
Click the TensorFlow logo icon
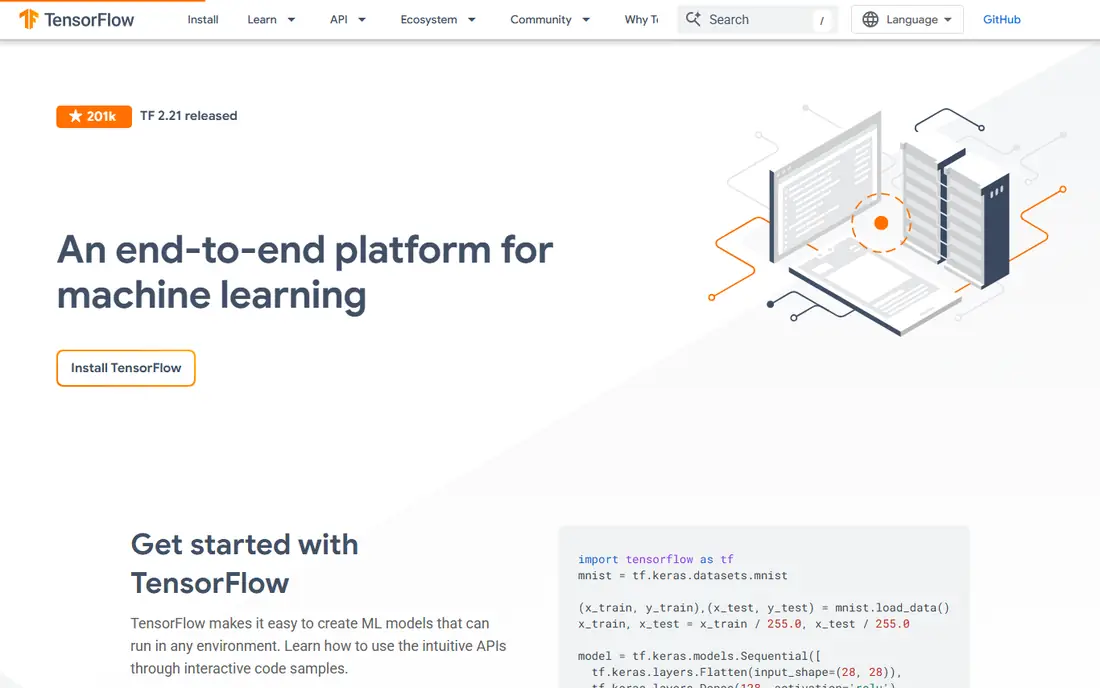point(28,19)
